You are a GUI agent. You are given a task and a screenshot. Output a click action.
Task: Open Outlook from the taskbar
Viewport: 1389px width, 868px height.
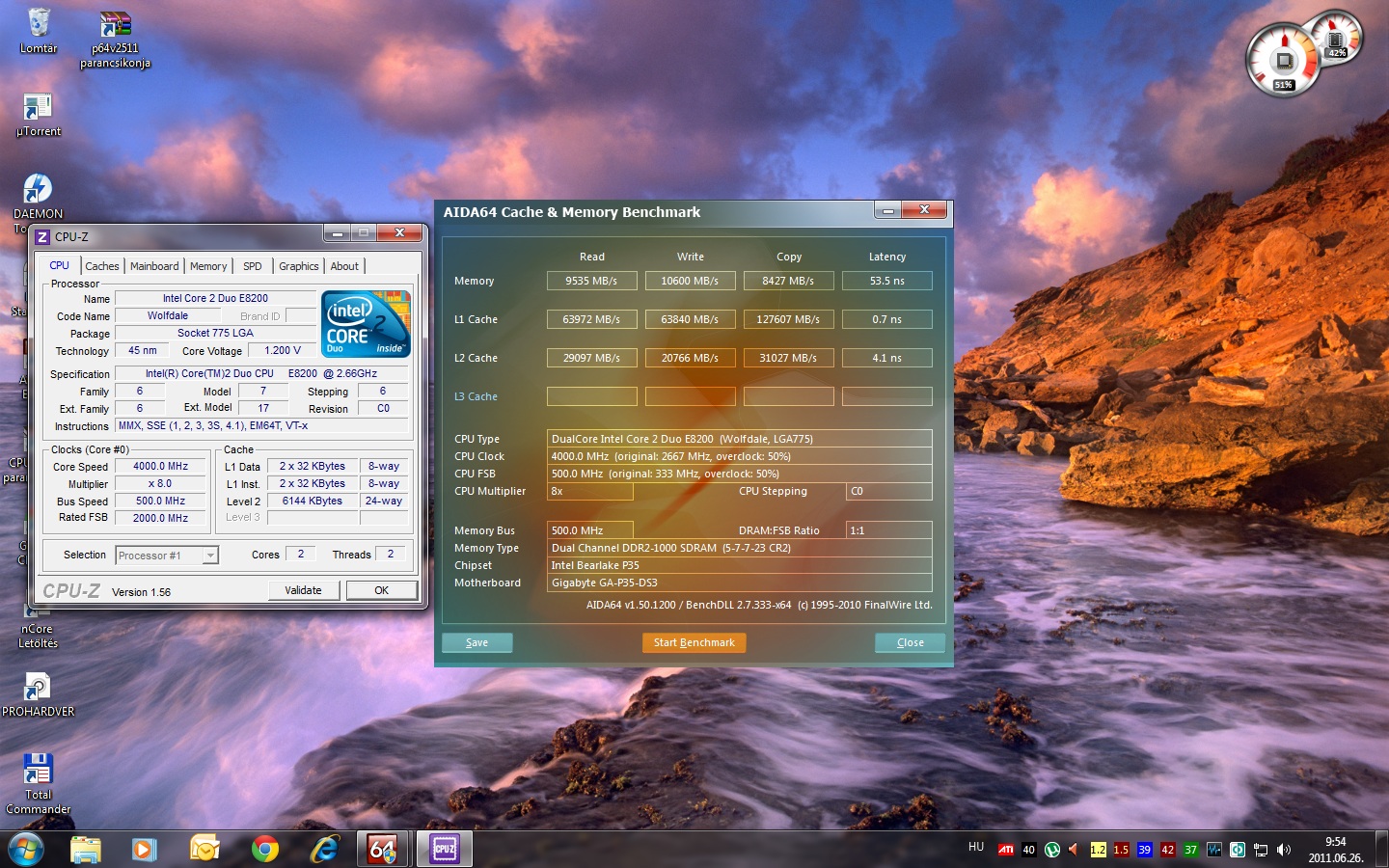204,849
